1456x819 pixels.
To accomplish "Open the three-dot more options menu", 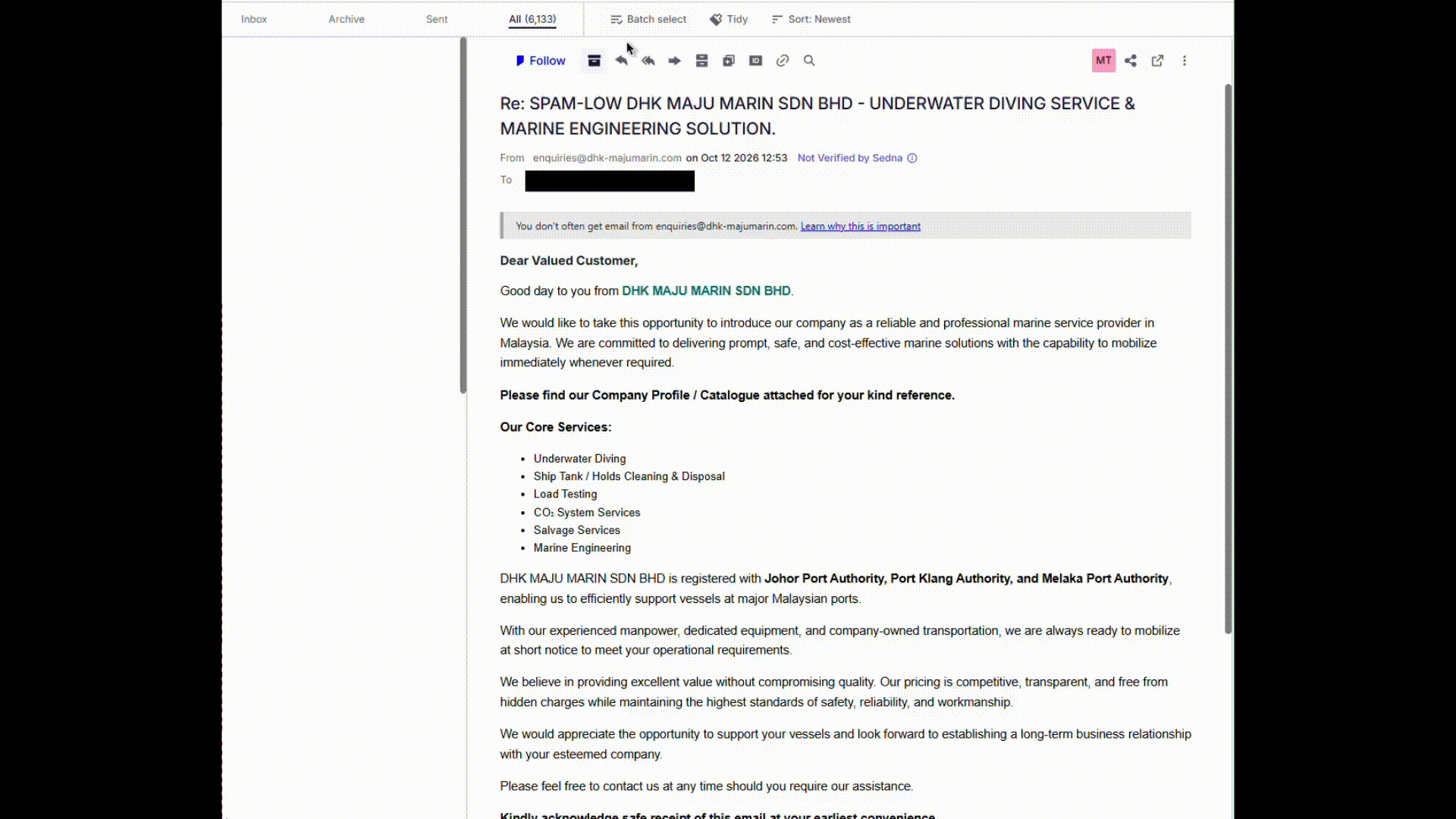I will (1185, 61).
